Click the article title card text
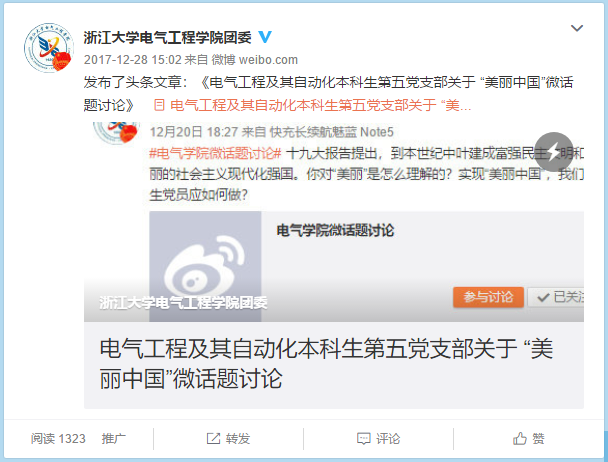This screenshot has height=462, width=608. [326, 363]
